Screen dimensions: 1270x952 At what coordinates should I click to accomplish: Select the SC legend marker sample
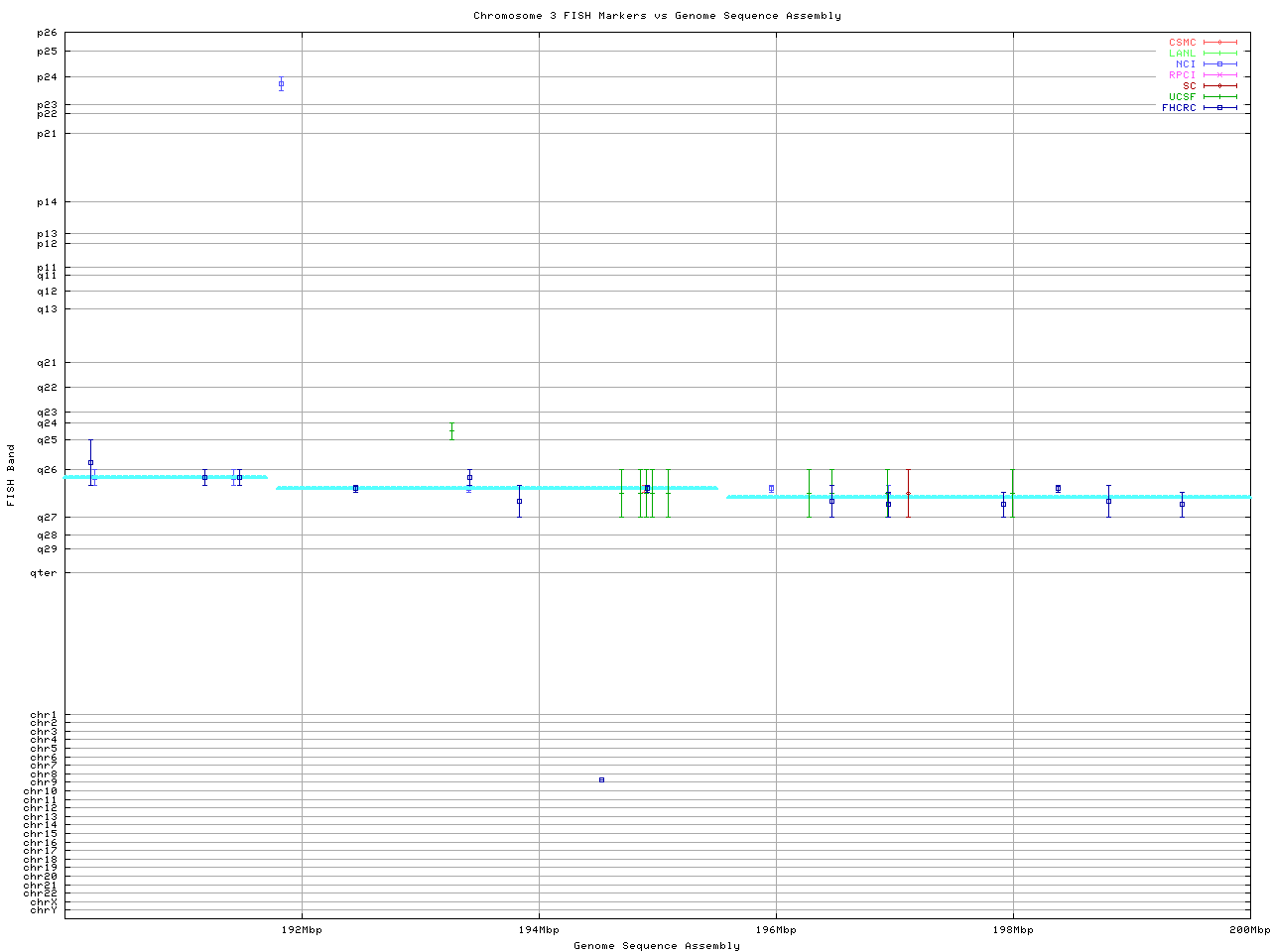click(x=1219, y=86)
